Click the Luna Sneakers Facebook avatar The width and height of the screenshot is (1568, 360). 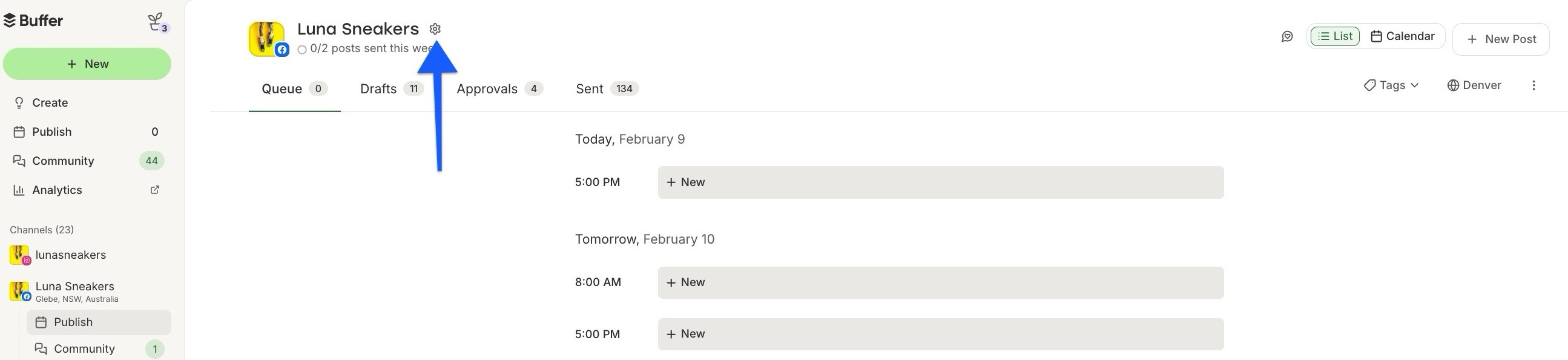coord(267,39)
